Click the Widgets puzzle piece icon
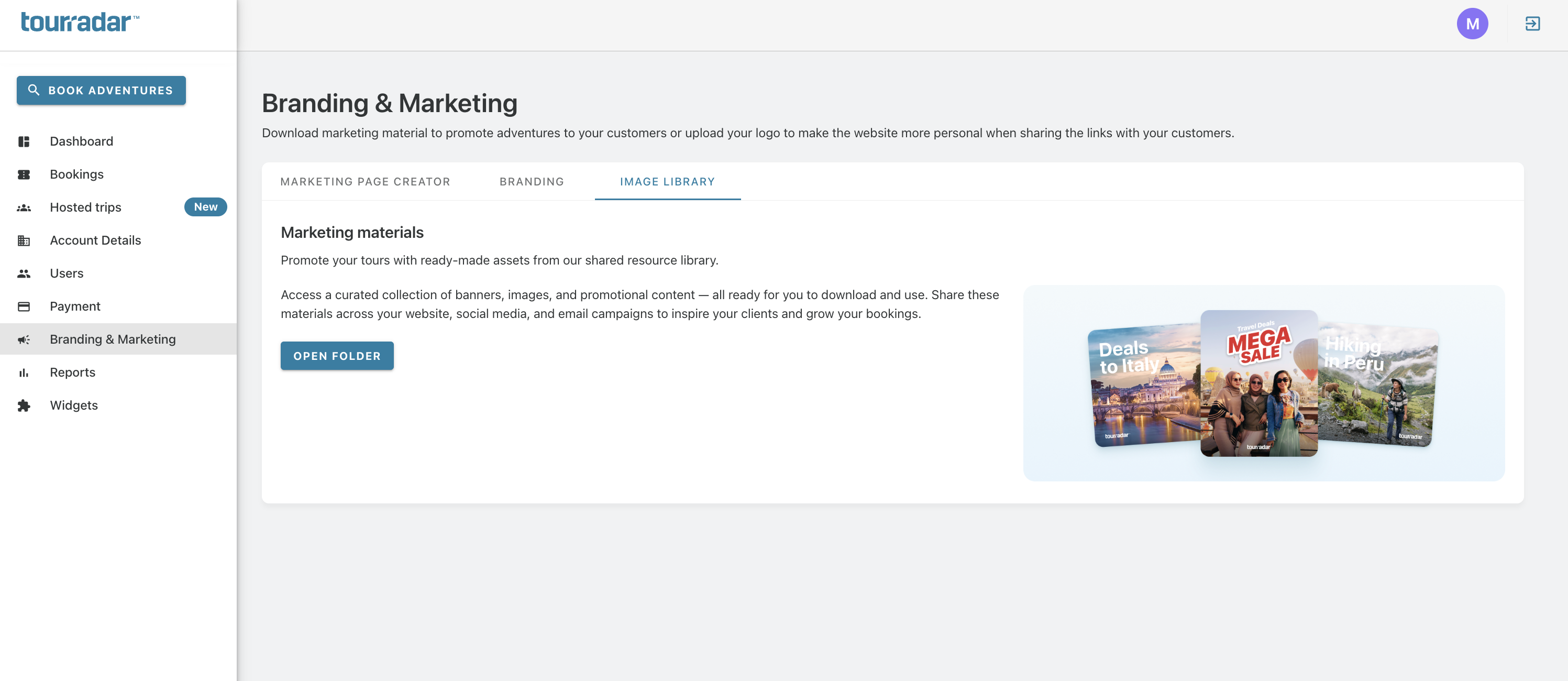This screenshot has width=1568, height=681. point(24,405)
